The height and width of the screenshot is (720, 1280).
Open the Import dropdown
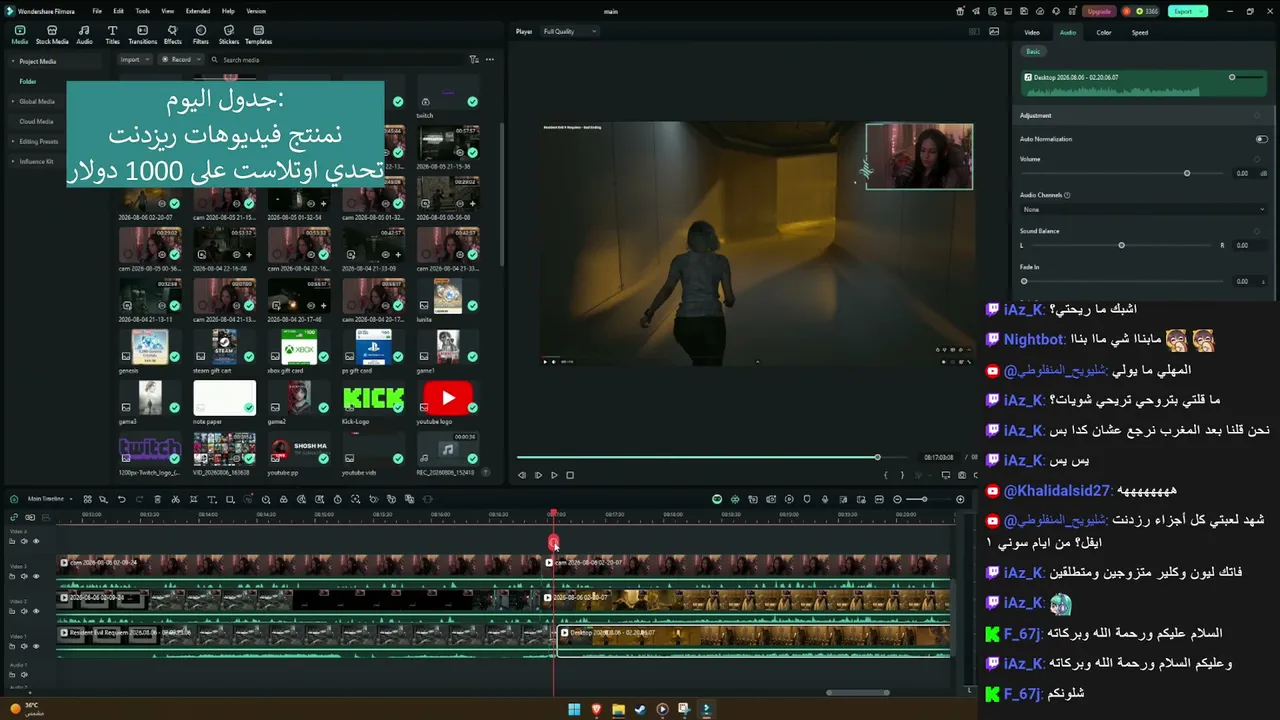coord(135,59)
